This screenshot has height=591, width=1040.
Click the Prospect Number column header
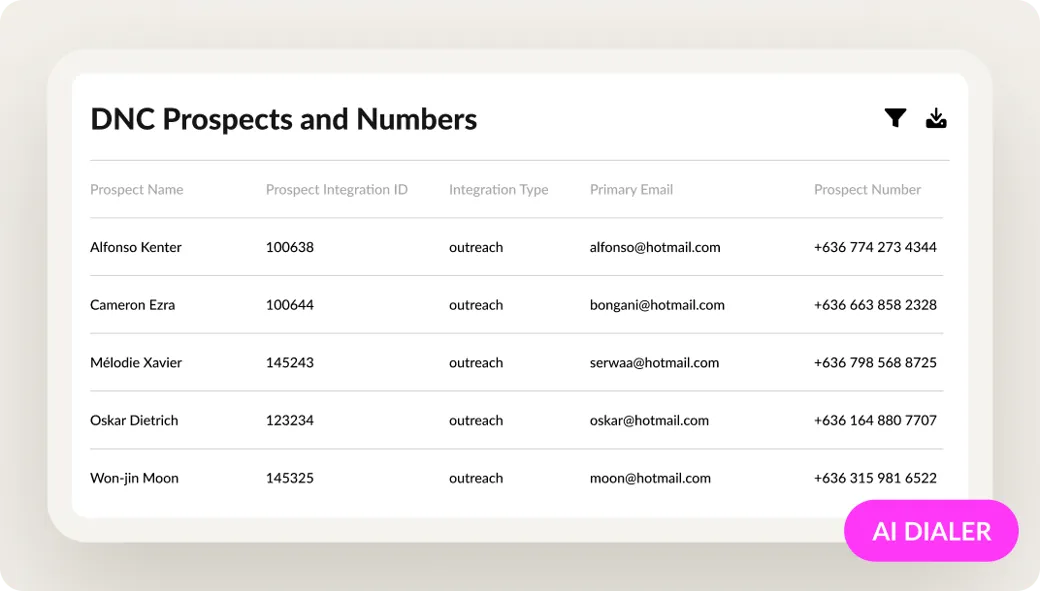click(867, 190)
